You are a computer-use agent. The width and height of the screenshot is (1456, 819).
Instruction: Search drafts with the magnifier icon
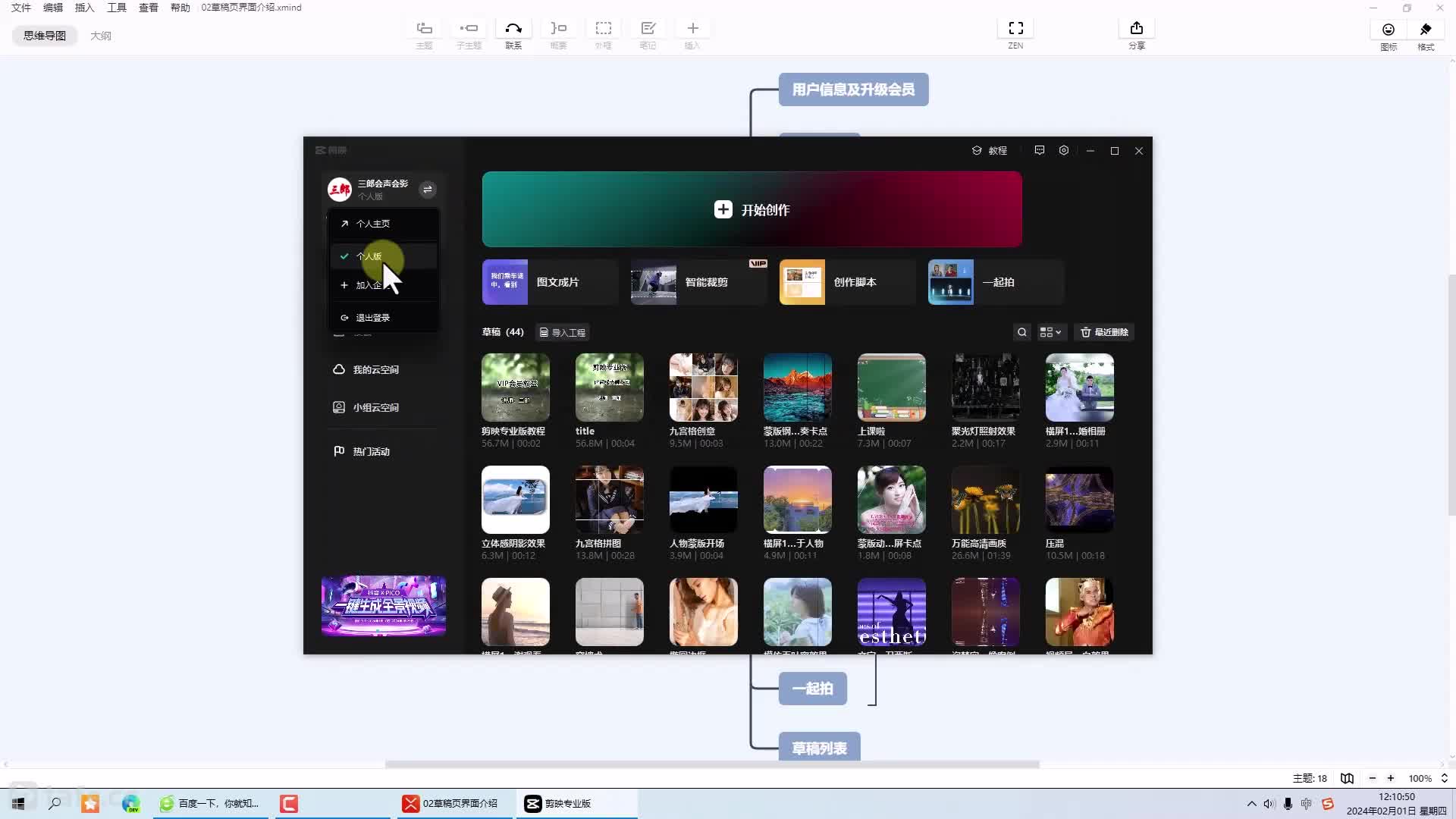1022,332
